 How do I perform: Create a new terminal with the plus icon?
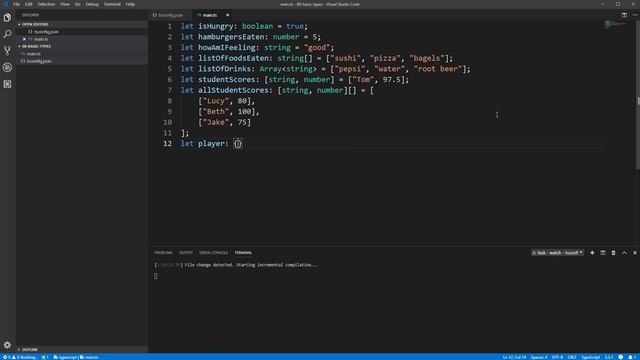(x=592, y=253)
